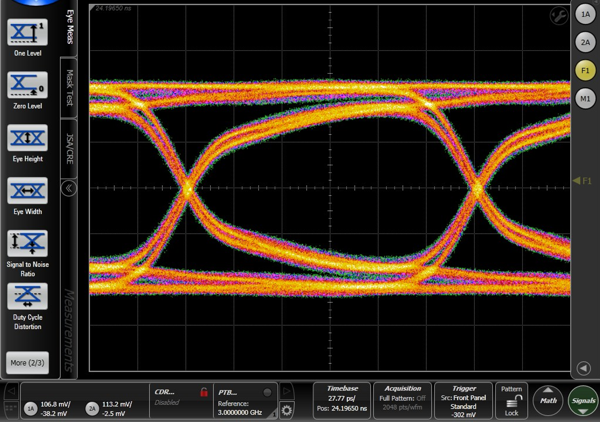
Task: Click the red CDR lock icon
Action: [x=204, y=392]
